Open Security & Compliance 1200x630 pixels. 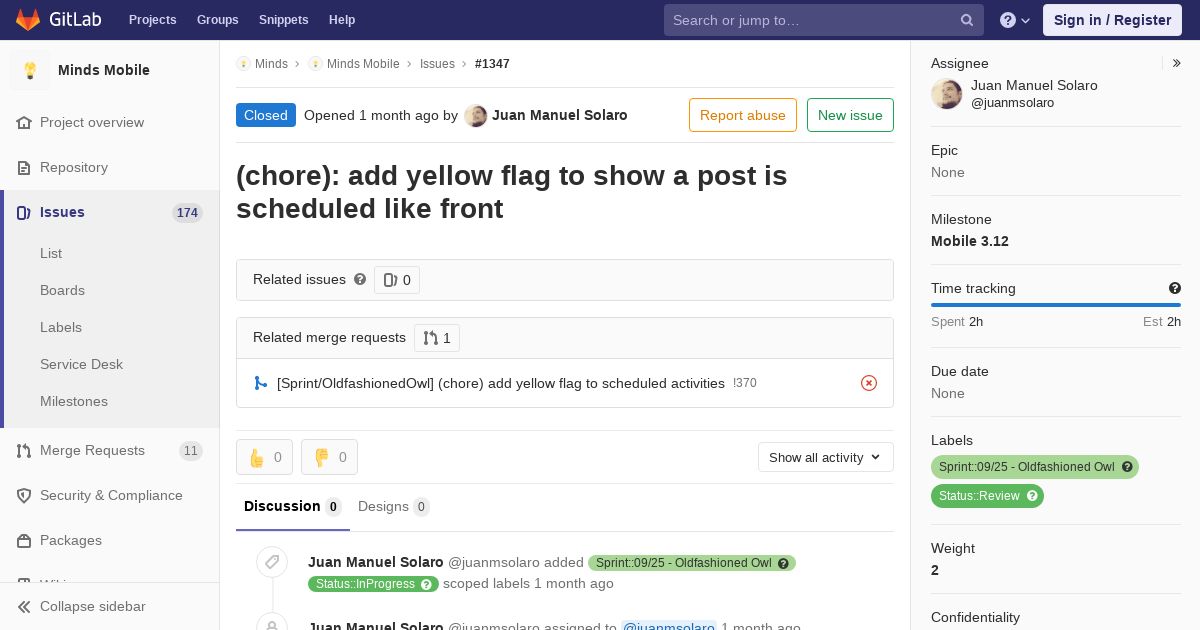(x=111, y=495)
